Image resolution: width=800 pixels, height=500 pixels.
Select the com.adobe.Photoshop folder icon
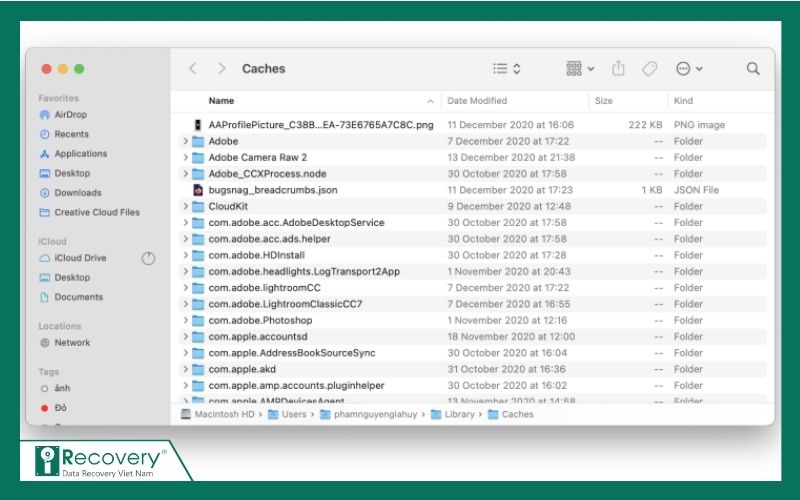(x=198, y=320)
